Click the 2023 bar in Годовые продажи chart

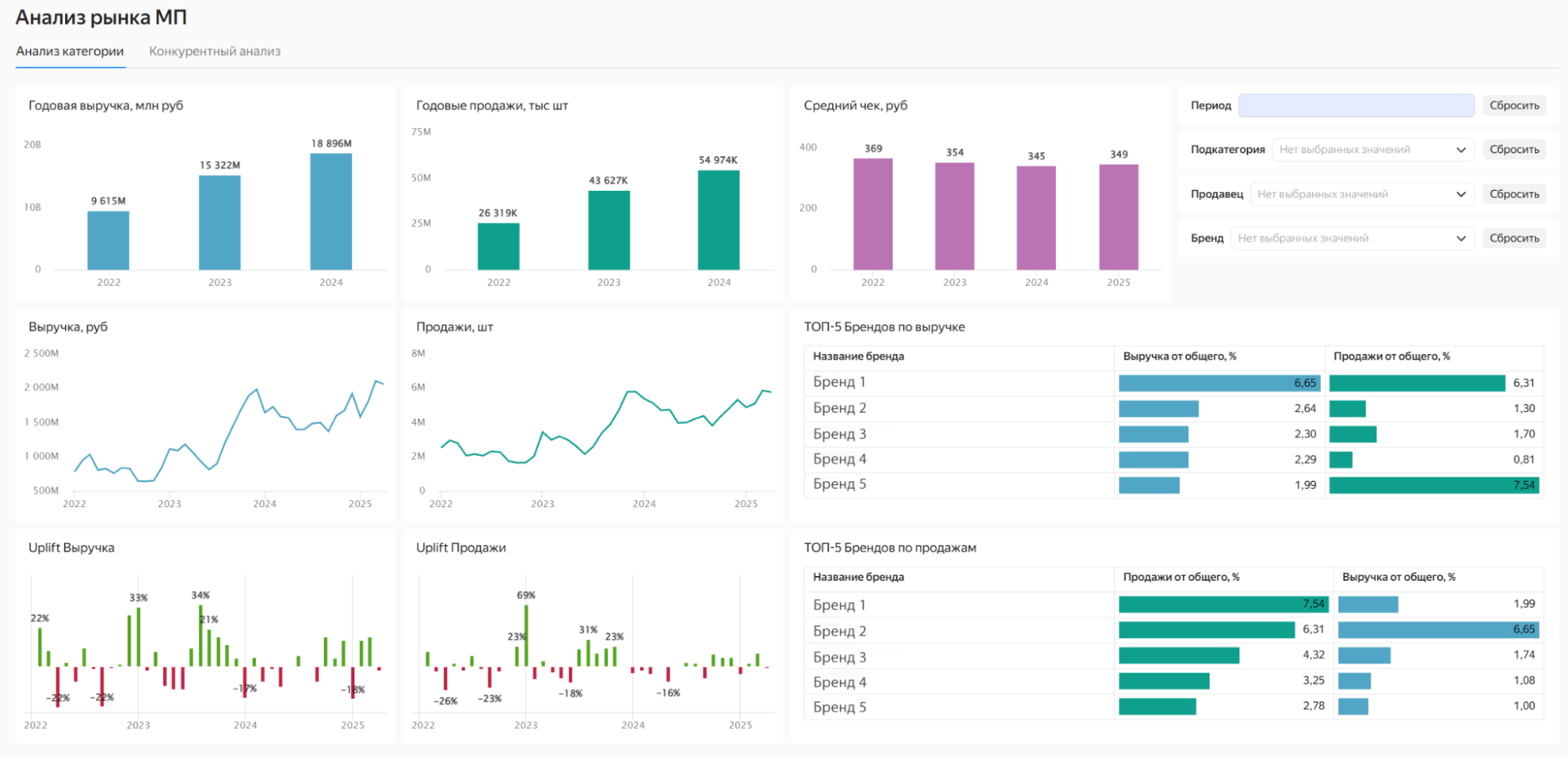point(609,230)
